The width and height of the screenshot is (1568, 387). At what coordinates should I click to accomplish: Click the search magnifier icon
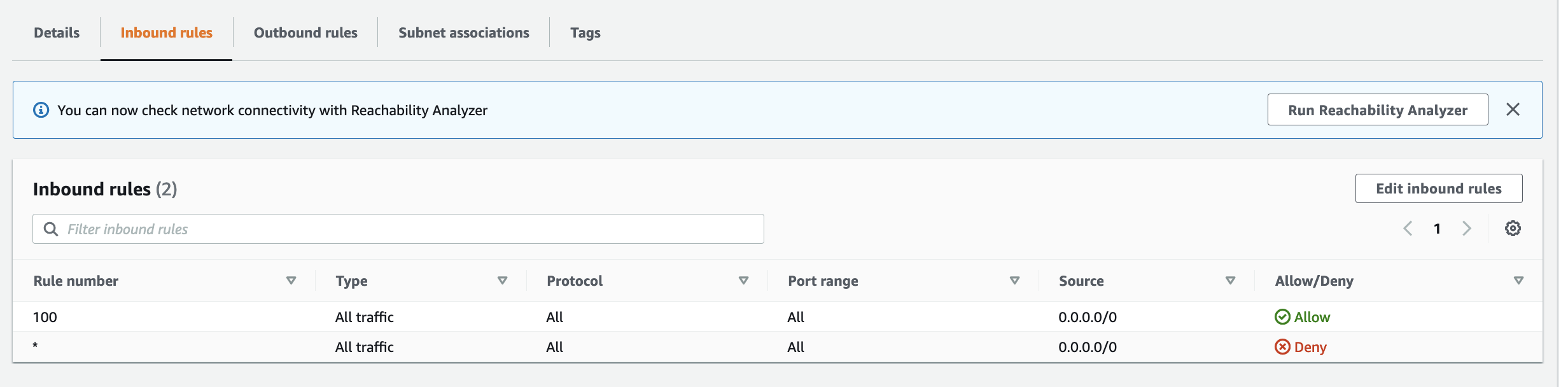pos(51,229)
